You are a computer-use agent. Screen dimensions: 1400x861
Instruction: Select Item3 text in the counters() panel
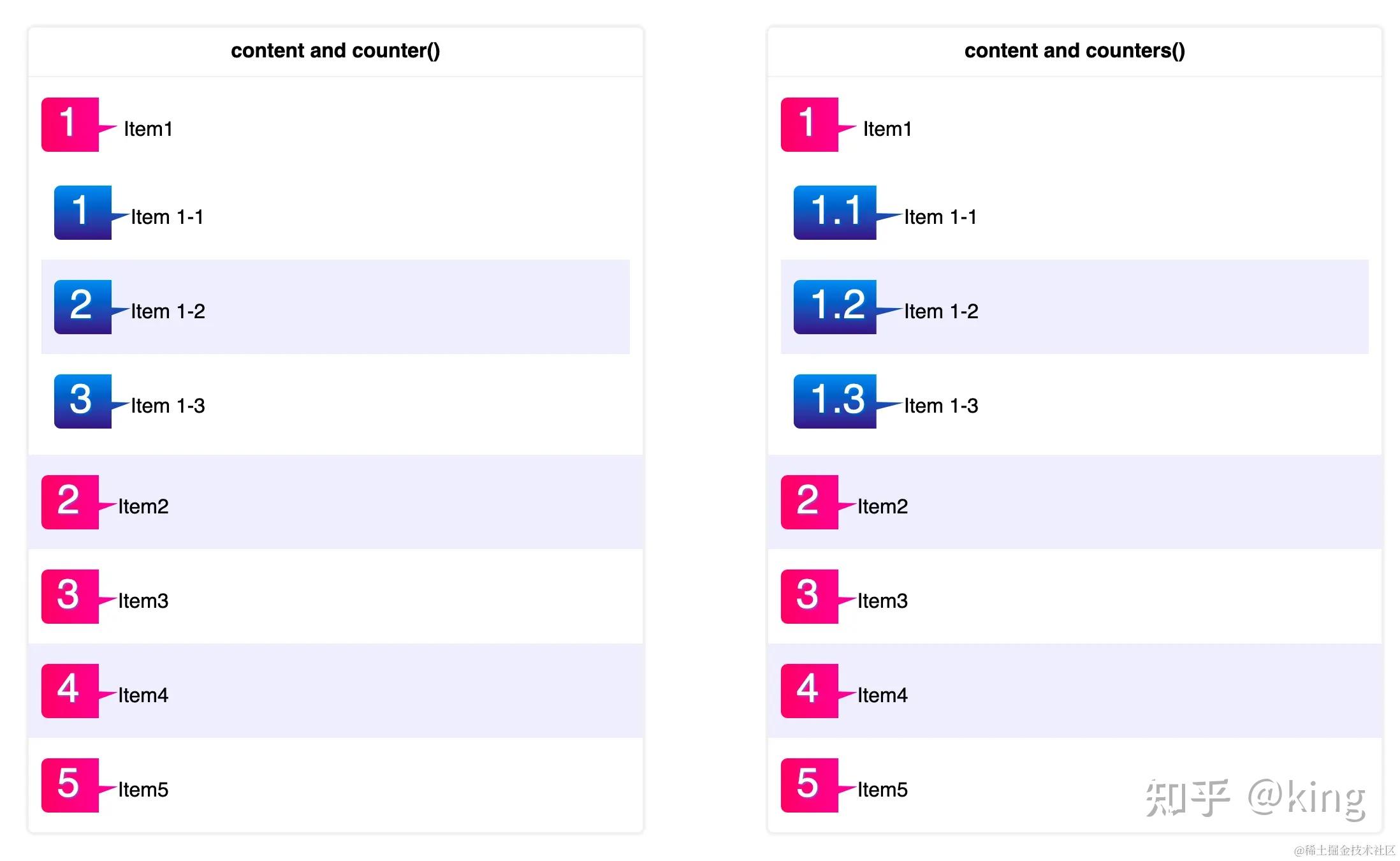tap(882, 601)
